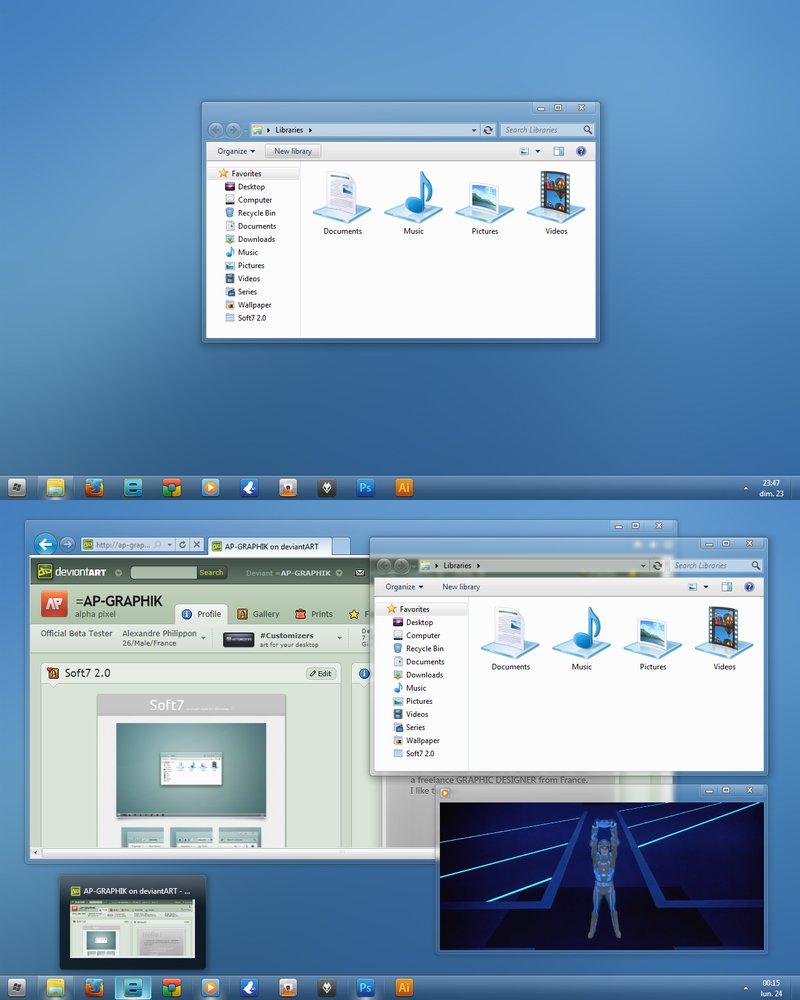
Task: Open the Prints tab on the profile
Action: click(x=322, y=614)
